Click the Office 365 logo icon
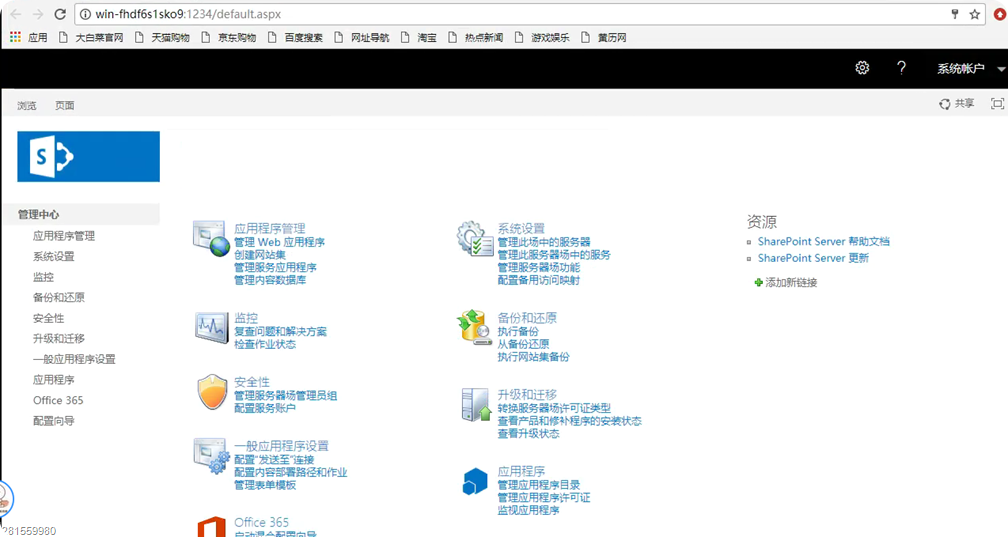The width and height of the screenshot is (1008, 537). point(212,527)
